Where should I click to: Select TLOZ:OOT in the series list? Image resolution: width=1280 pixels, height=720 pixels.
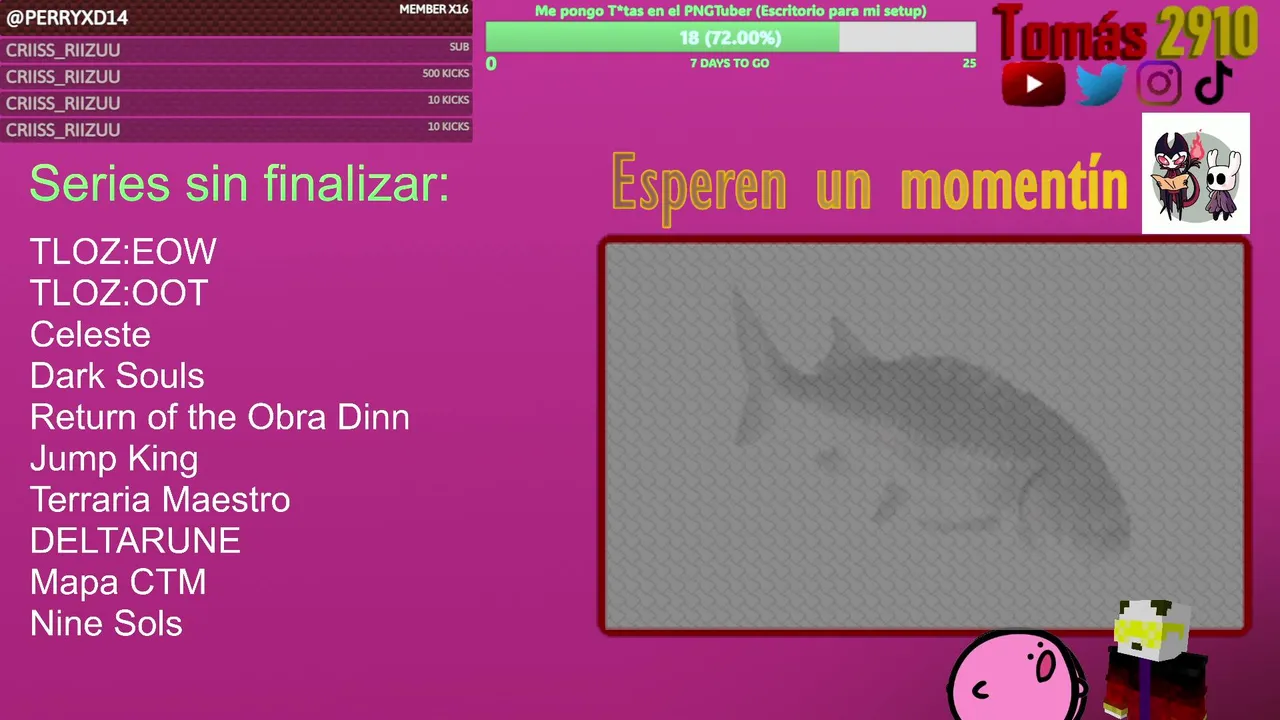click(x=119, y=293)
